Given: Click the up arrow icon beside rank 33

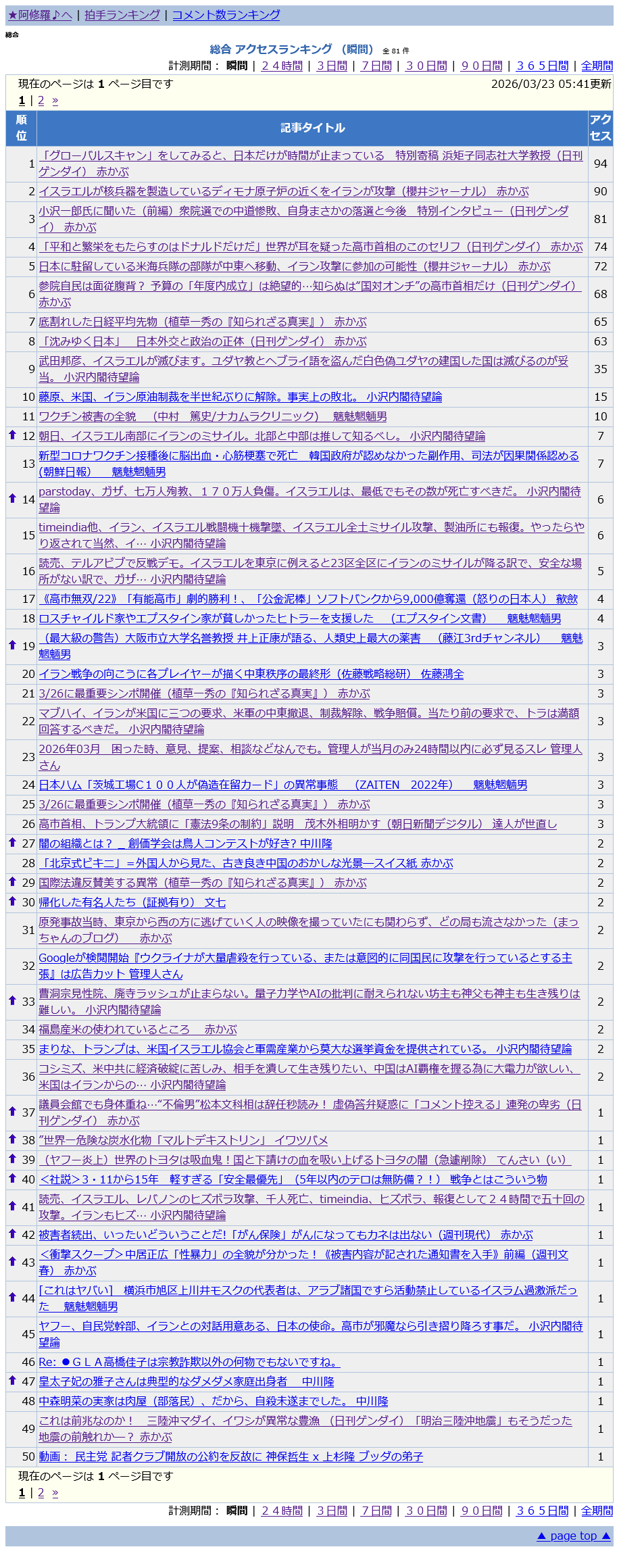Looking at the screenshot, I should 12,1000.
